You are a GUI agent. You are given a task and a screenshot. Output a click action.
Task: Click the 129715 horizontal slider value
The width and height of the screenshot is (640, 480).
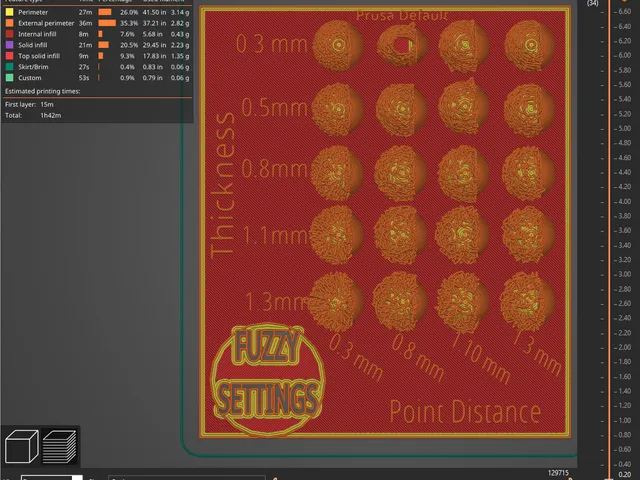[558, 473]
